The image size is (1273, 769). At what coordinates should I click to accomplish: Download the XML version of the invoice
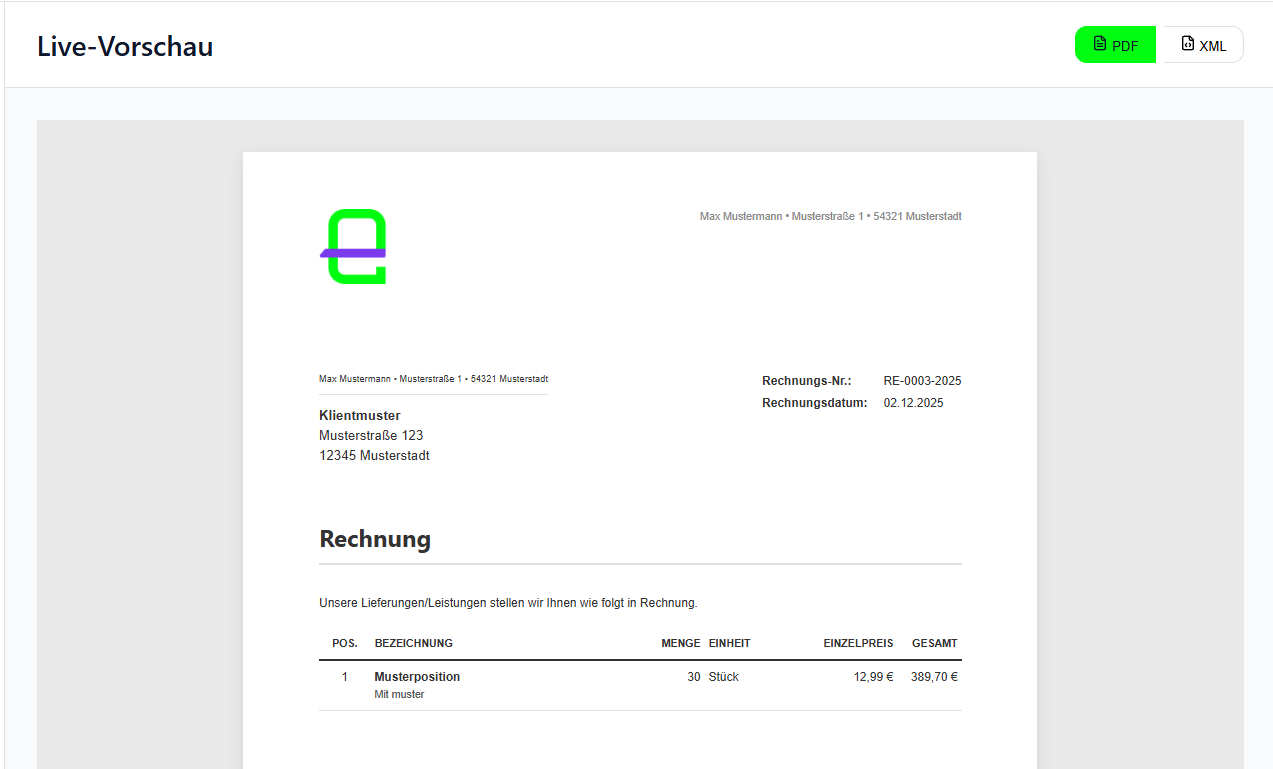[x=1202, y=44]
